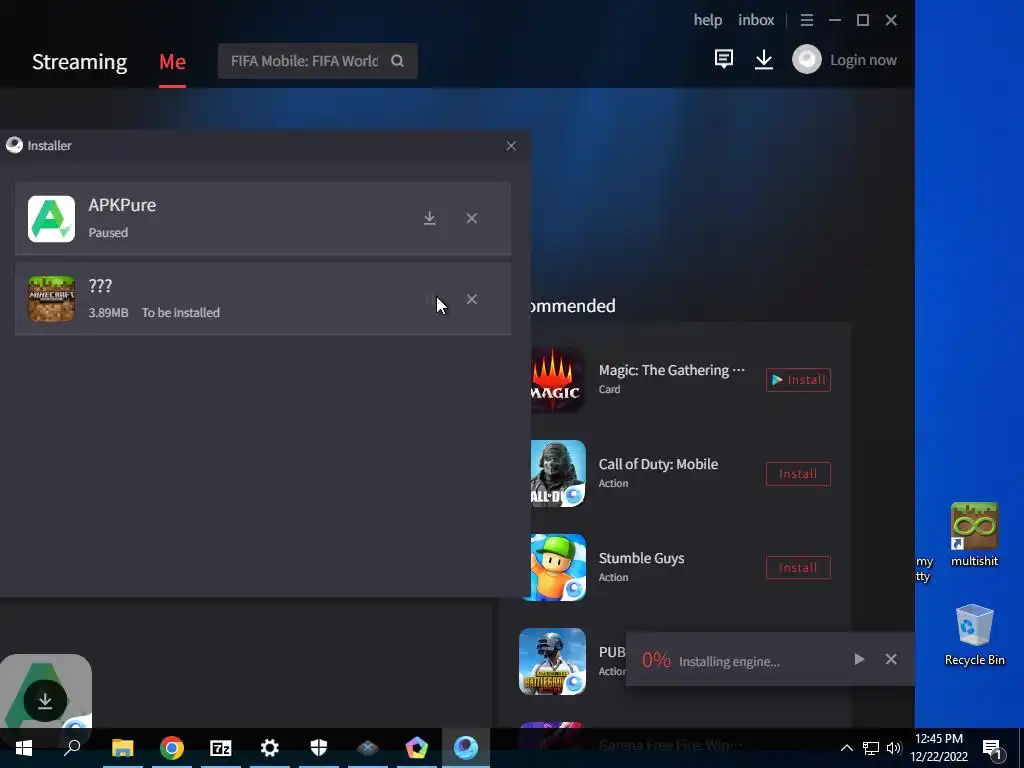This screenshot has width=1024, height=768.
Task: Select the multishit desktop shortcut
Action: (974, 535)
